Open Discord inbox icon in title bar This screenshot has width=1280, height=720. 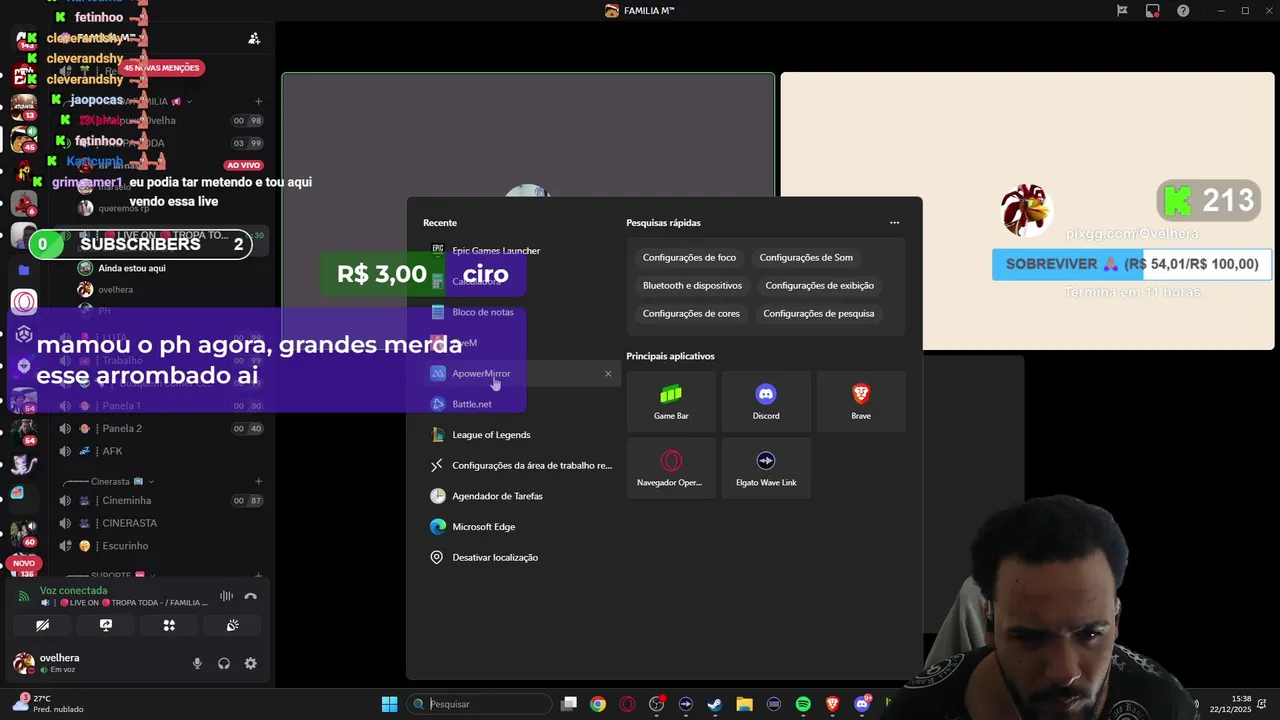[1153, 11]
